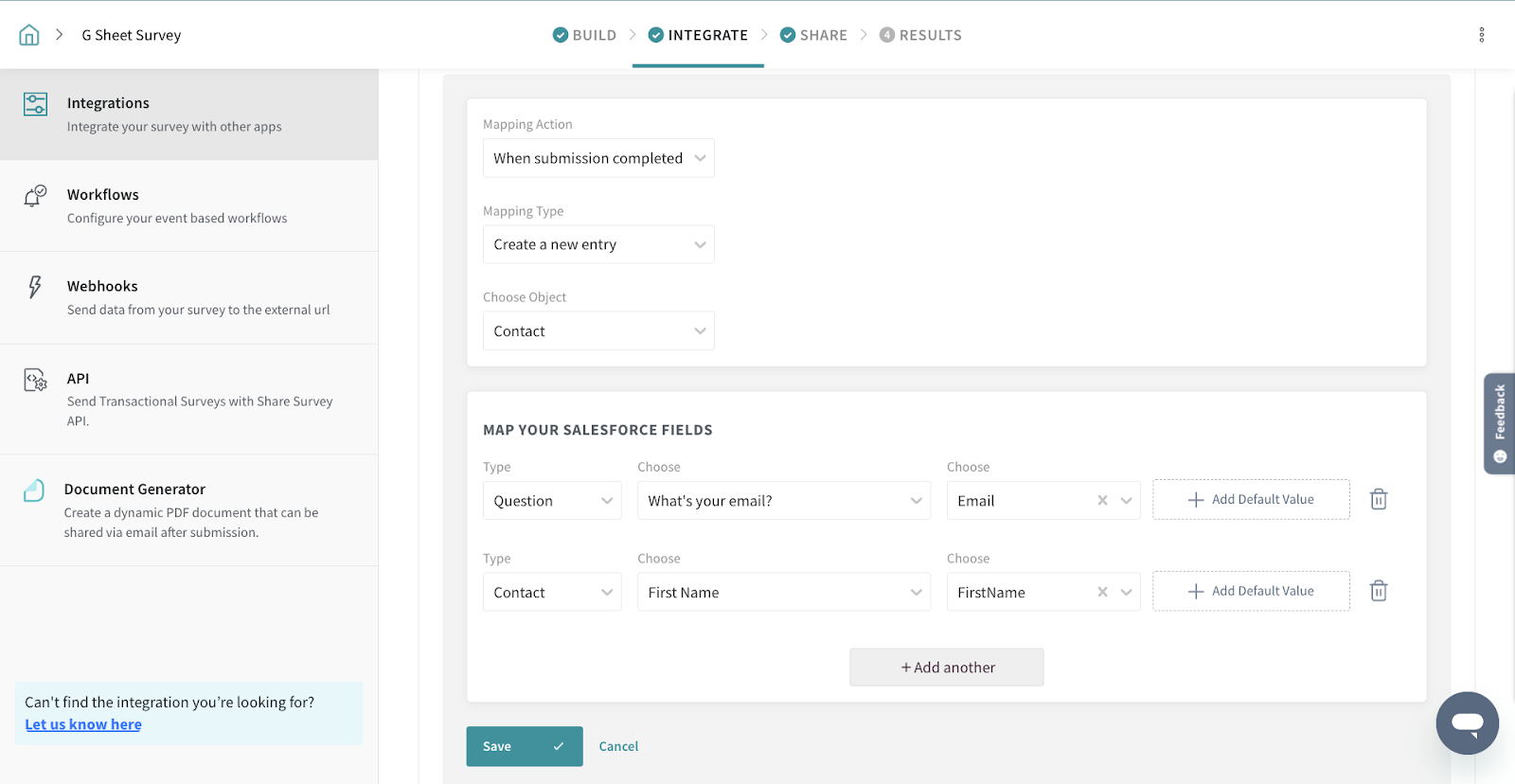Image resolution: width=1515 pixels, height=784 pixels.
Task: Click the "Let us know here" link
Action: click(83, 724)
